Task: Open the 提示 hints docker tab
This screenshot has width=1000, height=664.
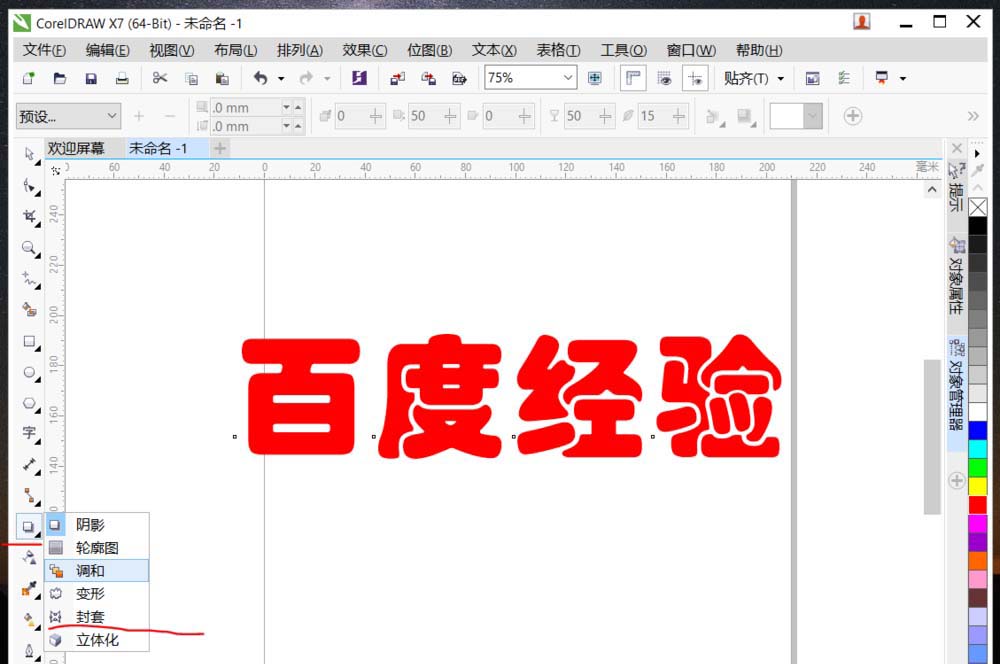Action: pyautogui.click(x=956, y=188)
